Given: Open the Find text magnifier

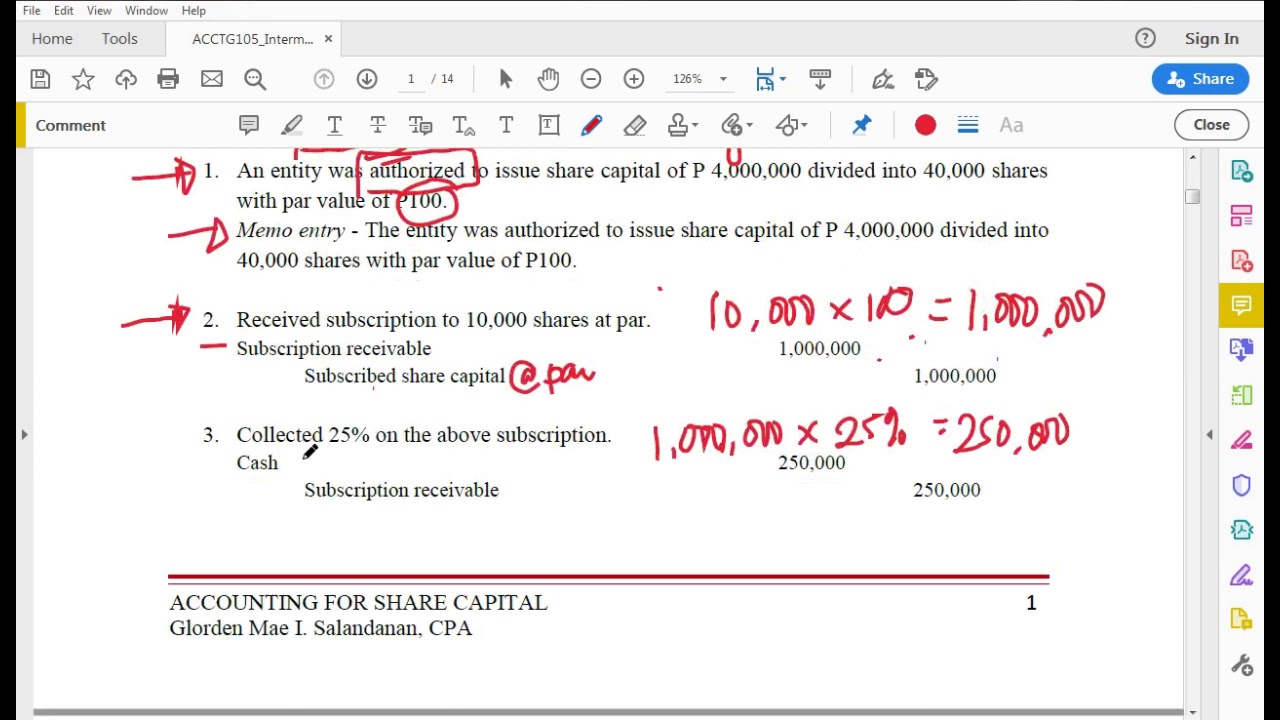Looking at the screenshot, I should (255, 79).
